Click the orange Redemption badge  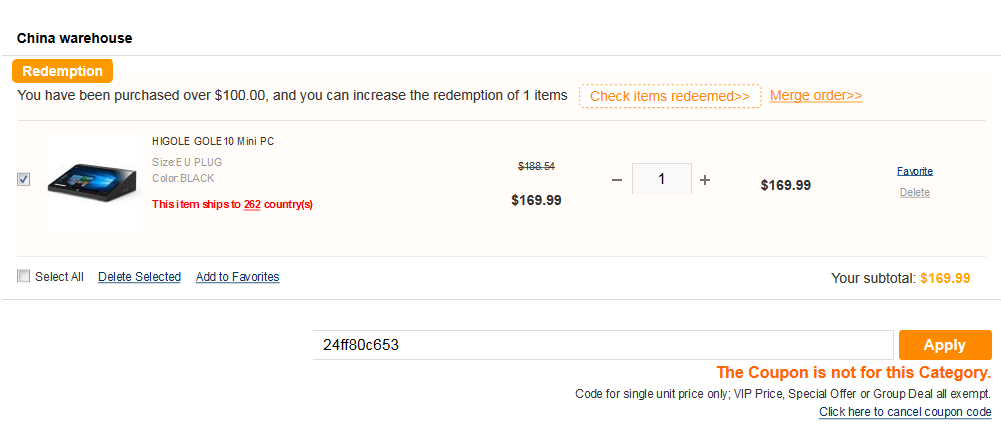pos(62,71)
